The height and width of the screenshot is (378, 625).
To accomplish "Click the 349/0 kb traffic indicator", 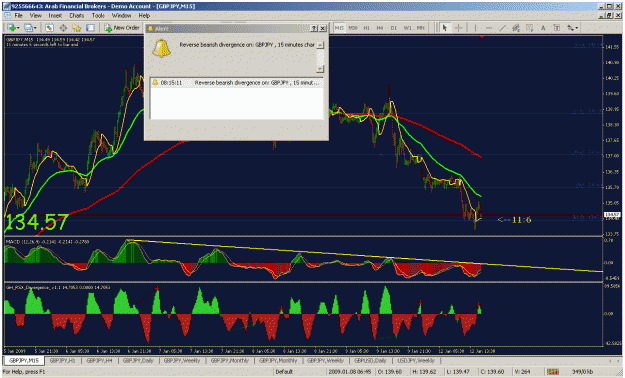I will pyautogui.click(x=581, y=372).
